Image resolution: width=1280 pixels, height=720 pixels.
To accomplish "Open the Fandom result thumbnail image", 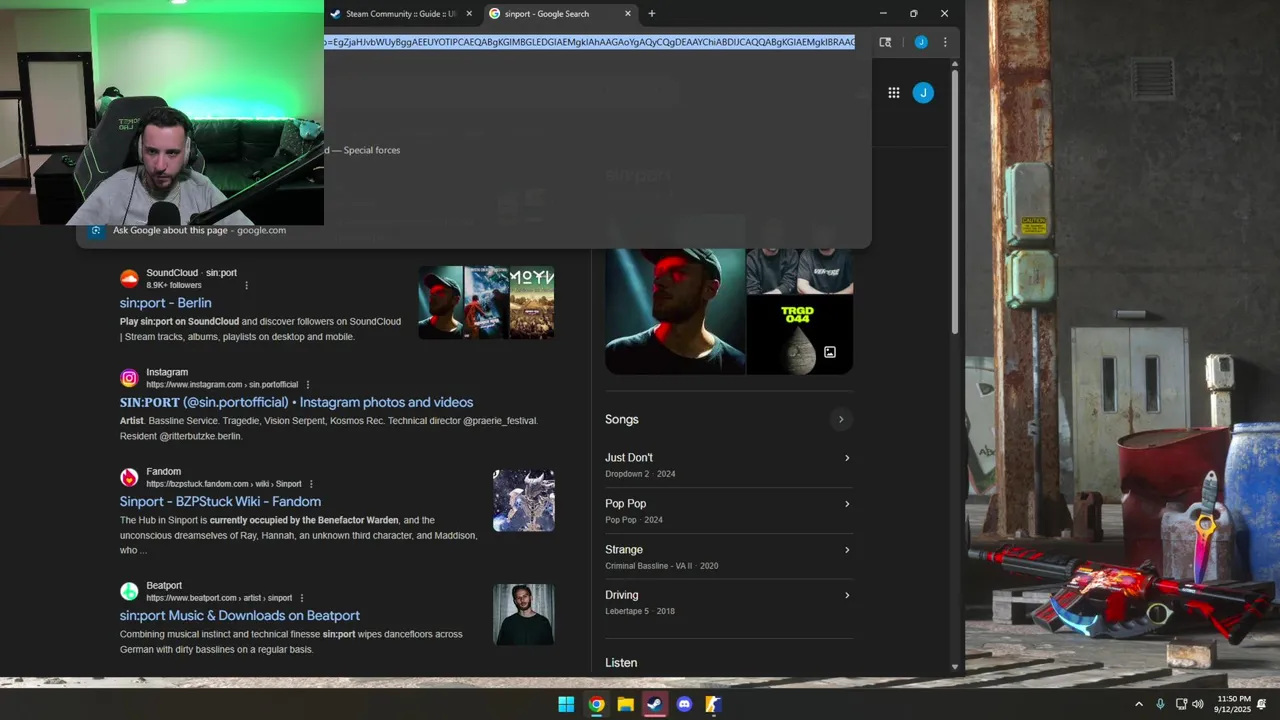I will [523, 500].
